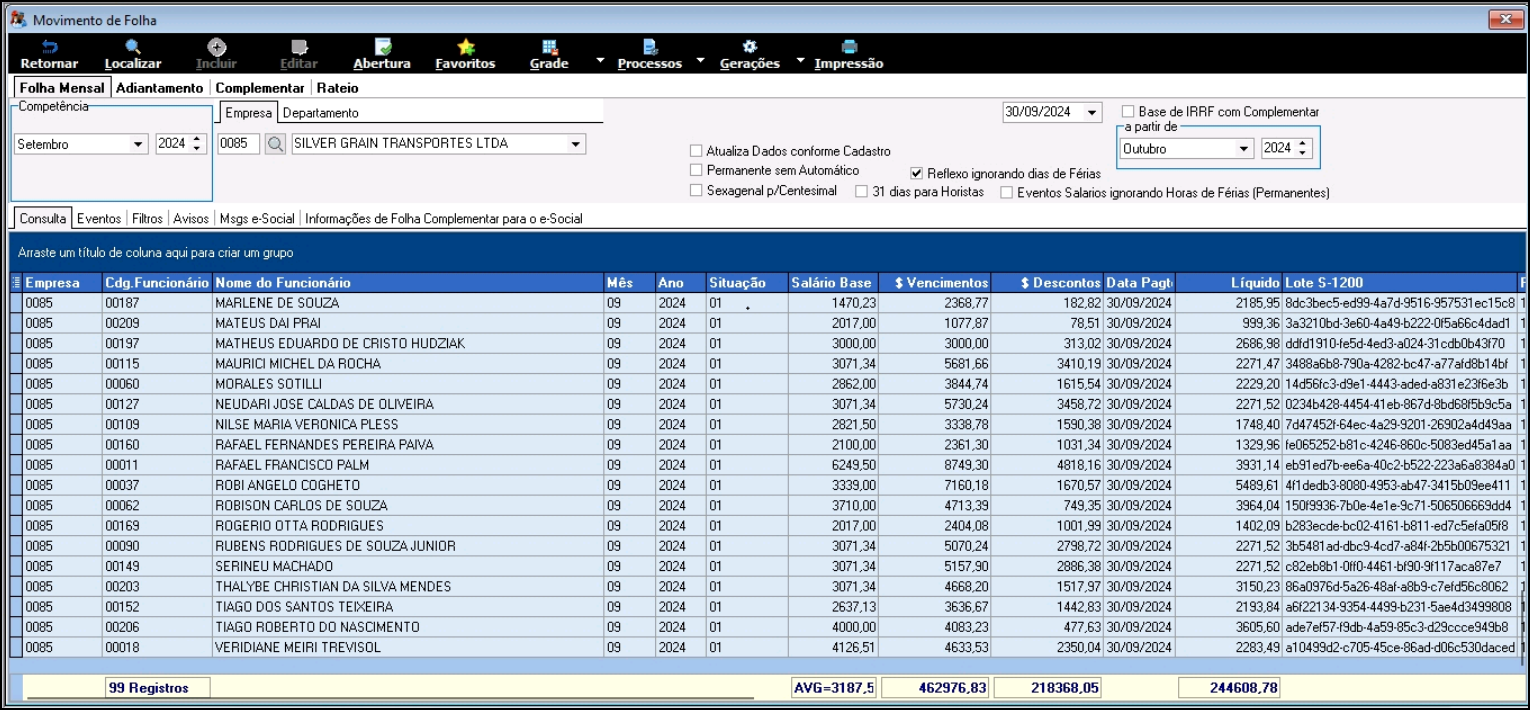Image resolution: width=1530 pixels, height=710 pixels.
Task: Open the Filtros tab
Action: point(147,218)
